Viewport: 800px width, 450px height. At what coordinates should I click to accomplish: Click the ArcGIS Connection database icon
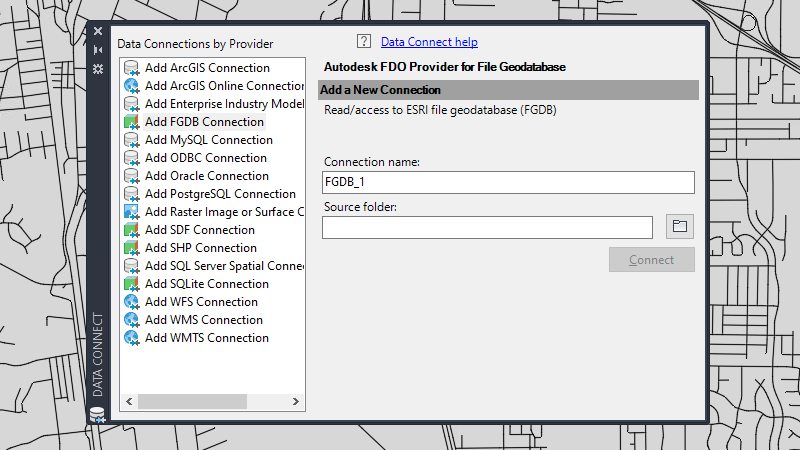click(132, 68)
